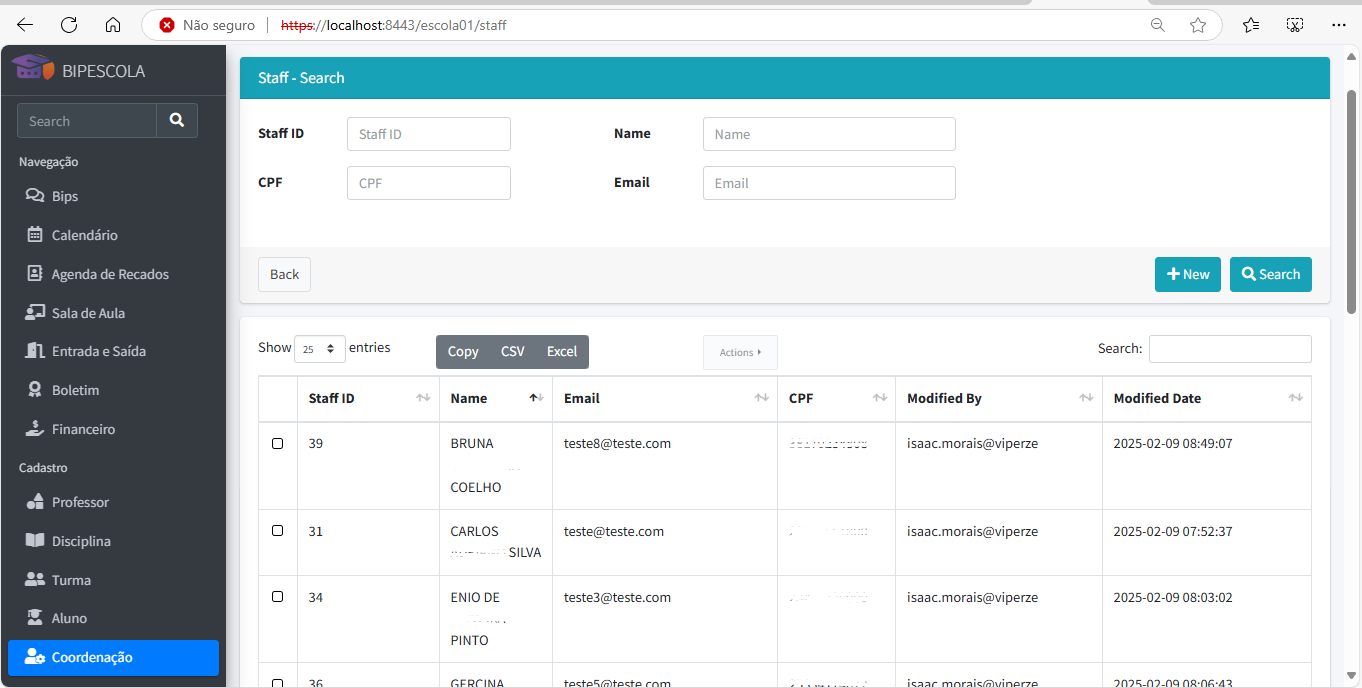This screenshot has width=1362, height=688.
Task: Select the checkbox for CARLOS row
Action: click(x=278, y=531)
